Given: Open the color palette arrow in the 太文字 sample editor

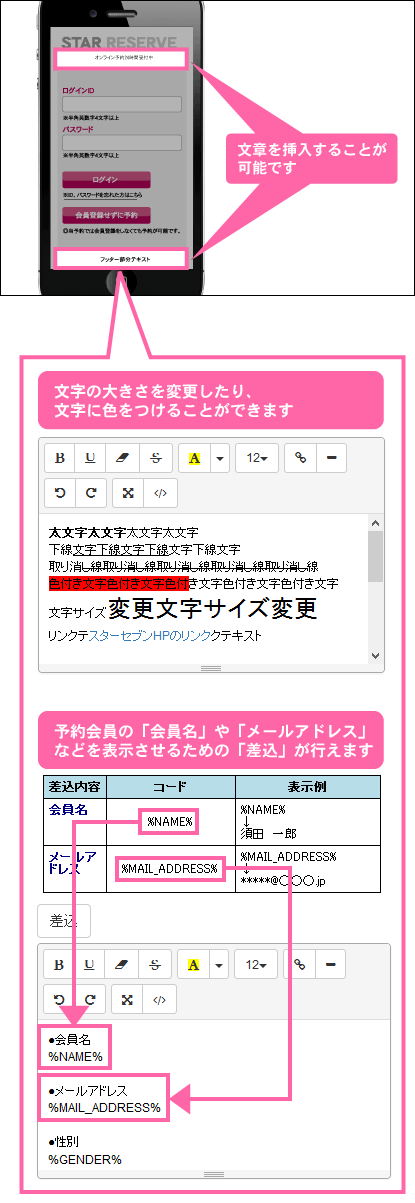Looking at the screenshot, I should click(219, 458).
